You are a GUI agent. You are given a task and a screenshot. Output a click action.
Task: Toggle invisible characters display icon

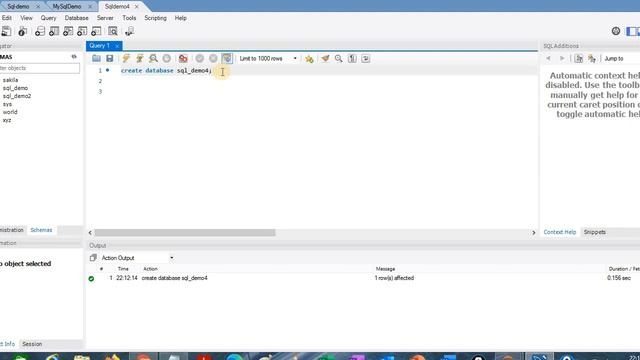tap(352, 58)
